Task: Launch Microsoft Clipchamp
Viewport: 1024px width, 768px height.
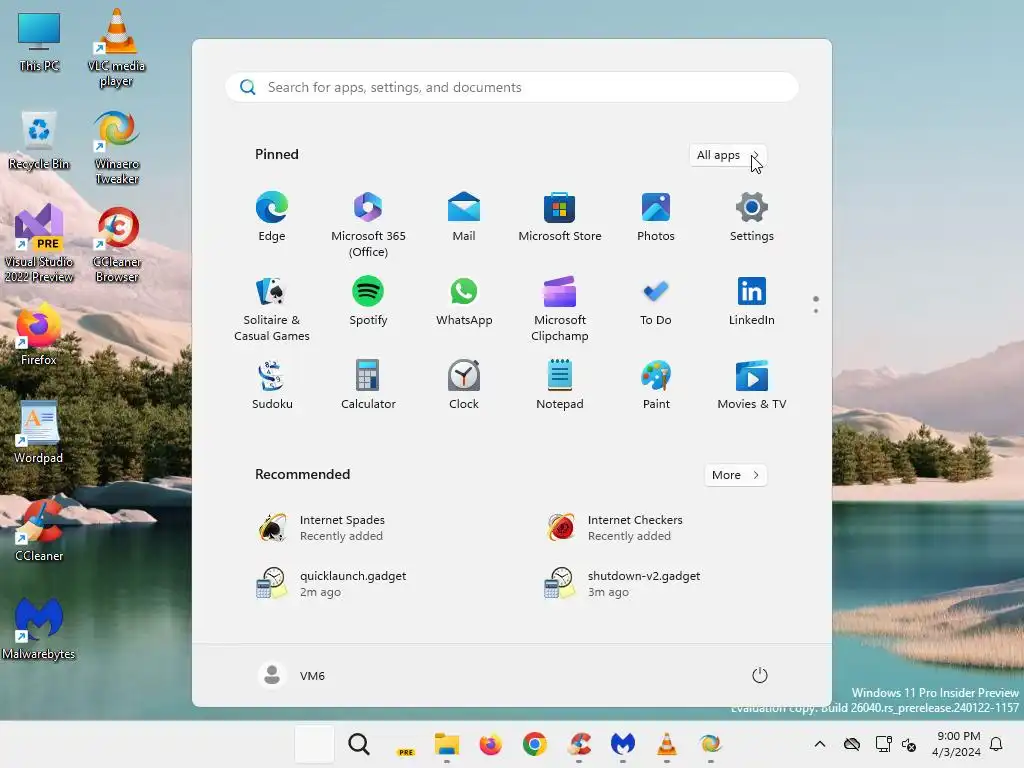Action: pos(560,310)
